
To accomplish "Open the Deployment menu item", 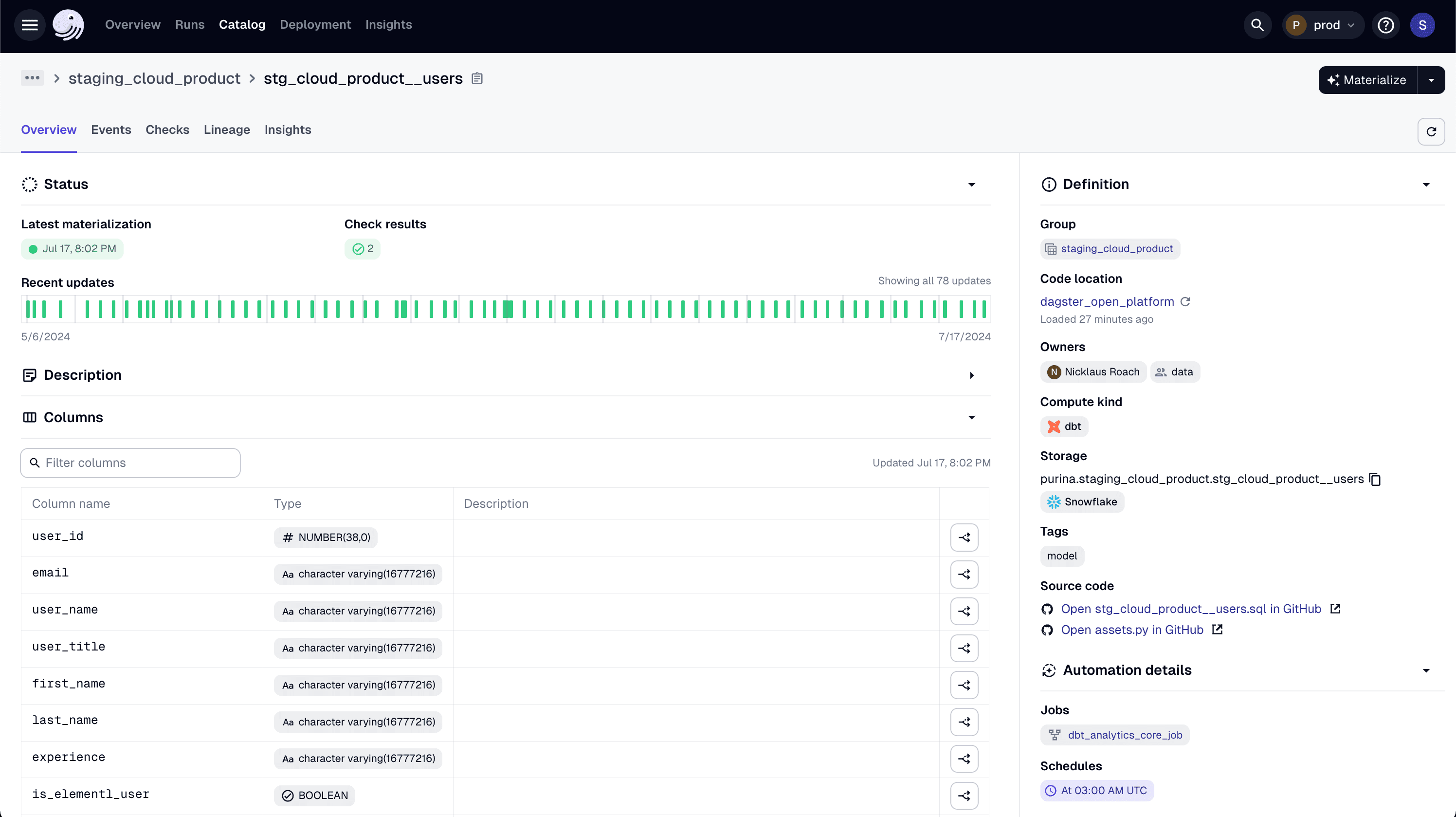I will pyautogui.click(x=315, y=24).
